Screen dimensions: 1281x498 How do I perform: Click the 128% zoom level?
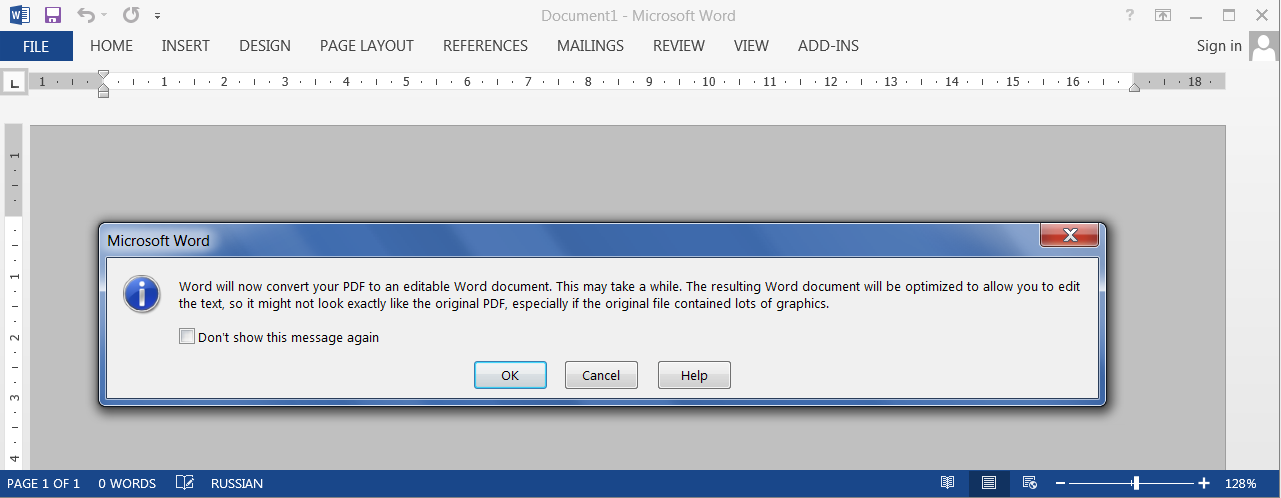click(x=1241, y=484)
